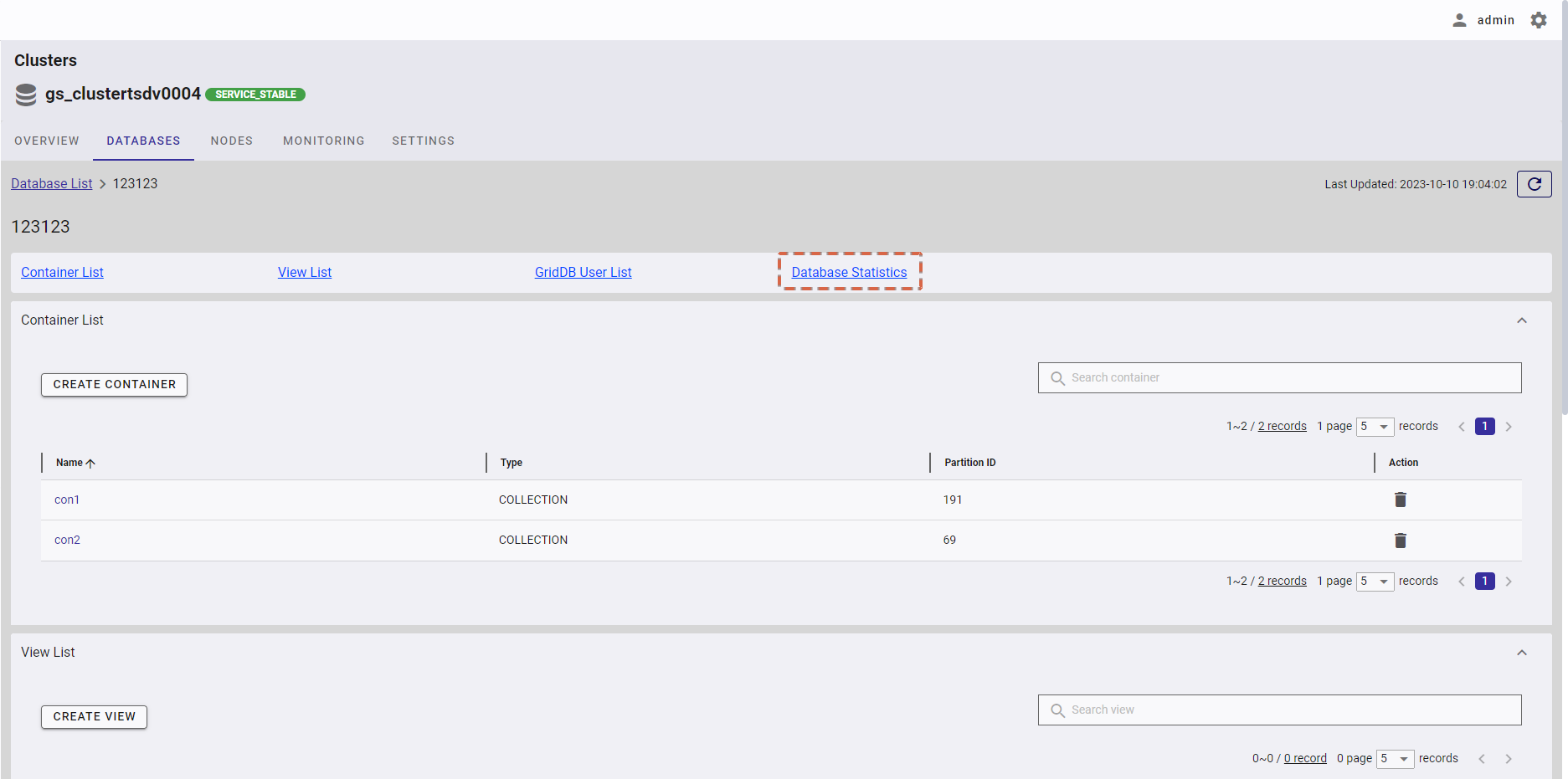
Task: Open records-per-page dropdown for View List
Action: point(1395,759)
